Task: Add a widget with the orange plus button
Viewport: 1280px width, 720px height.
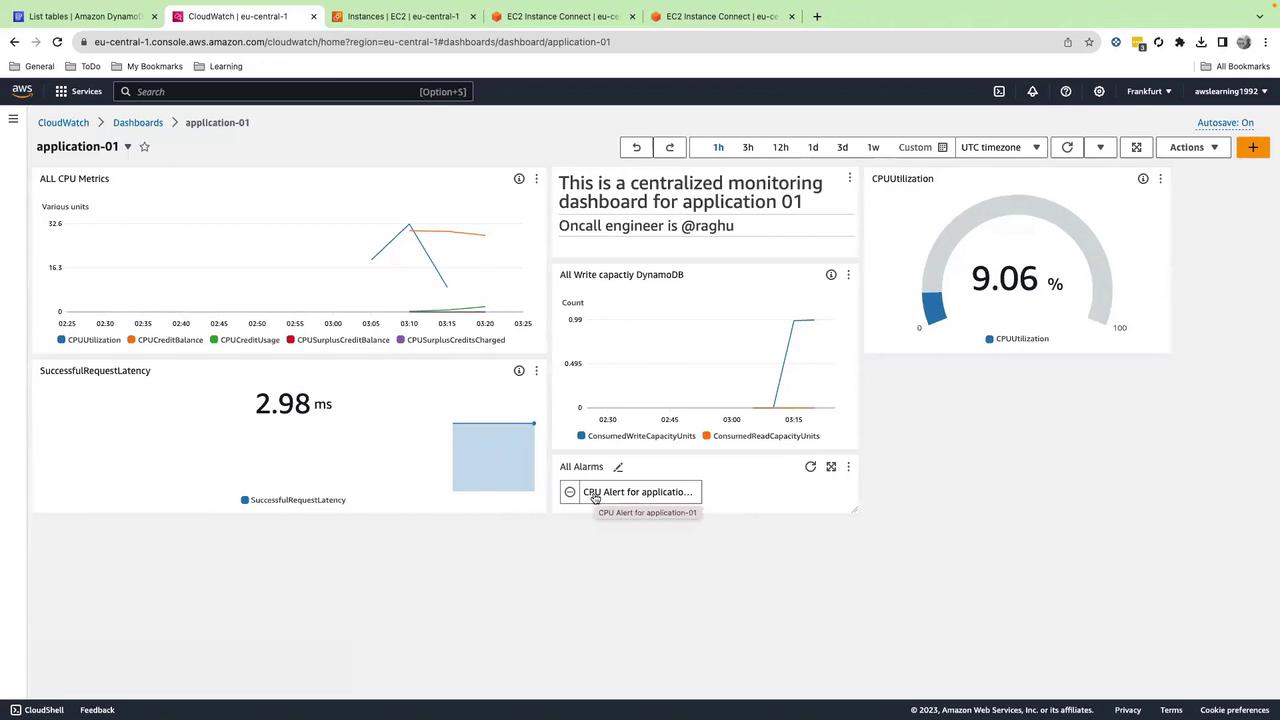Action: [x=1253, y=147]
